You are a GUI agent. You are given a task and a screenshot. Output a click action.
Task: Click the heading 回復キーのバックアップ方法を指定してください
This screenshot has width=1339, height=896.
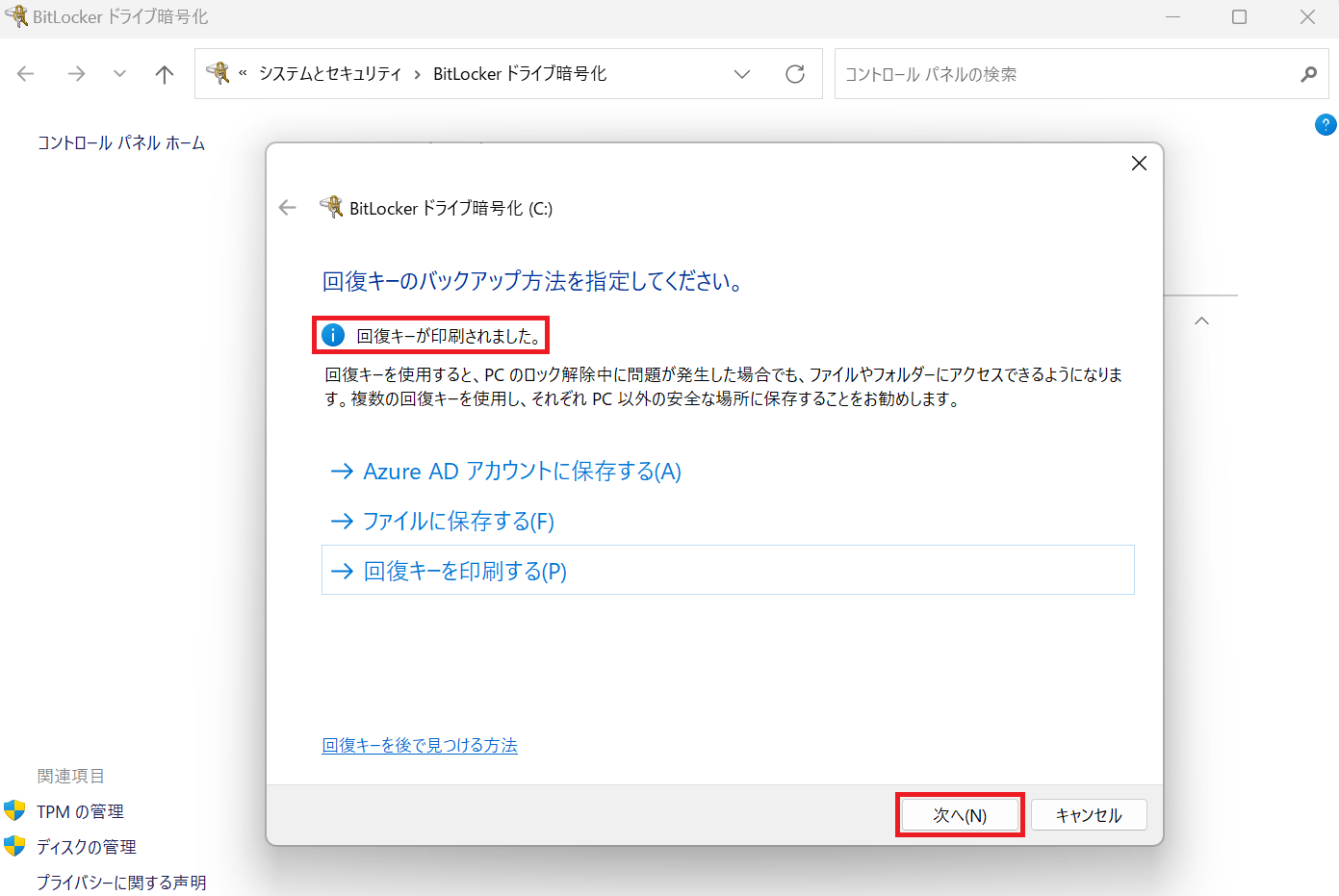point(532,281)
